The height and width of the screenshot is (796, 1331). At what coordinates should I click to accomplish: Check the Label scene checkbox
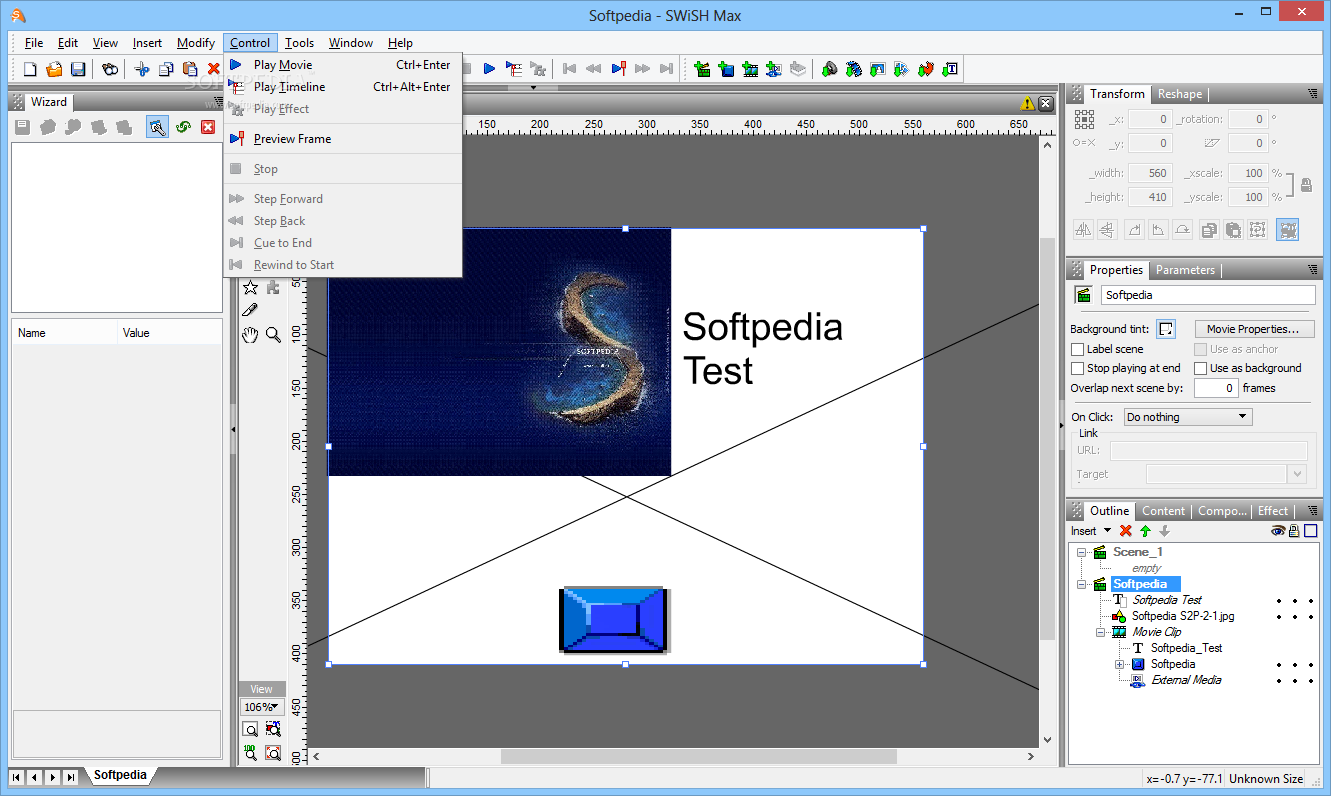(x=1077, y=350)
